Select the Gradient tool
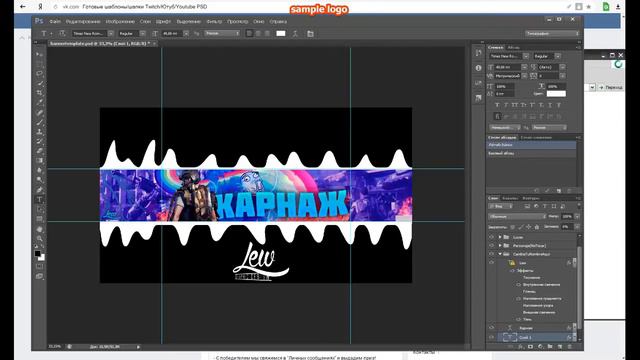The image size is (640, 360). [39, 161]
